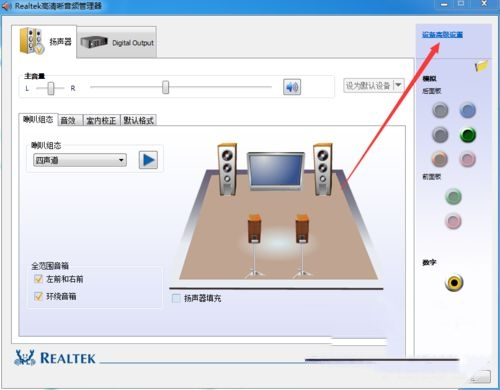The height and width of the screenshot is (390, 500).
Task: Click the green front panel headphone jack
Action: point(453,197)
